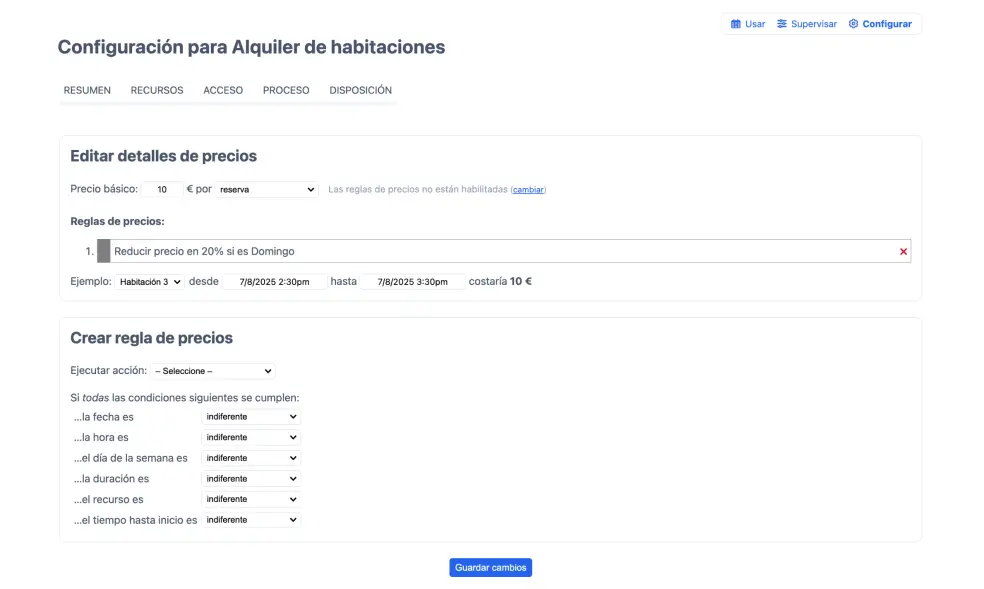Image resolution: width=984 pixels, height=589 pixels.
Task: Switch to the RECURSOS tab
Action: pyautogui.click(x=157, y=90)
